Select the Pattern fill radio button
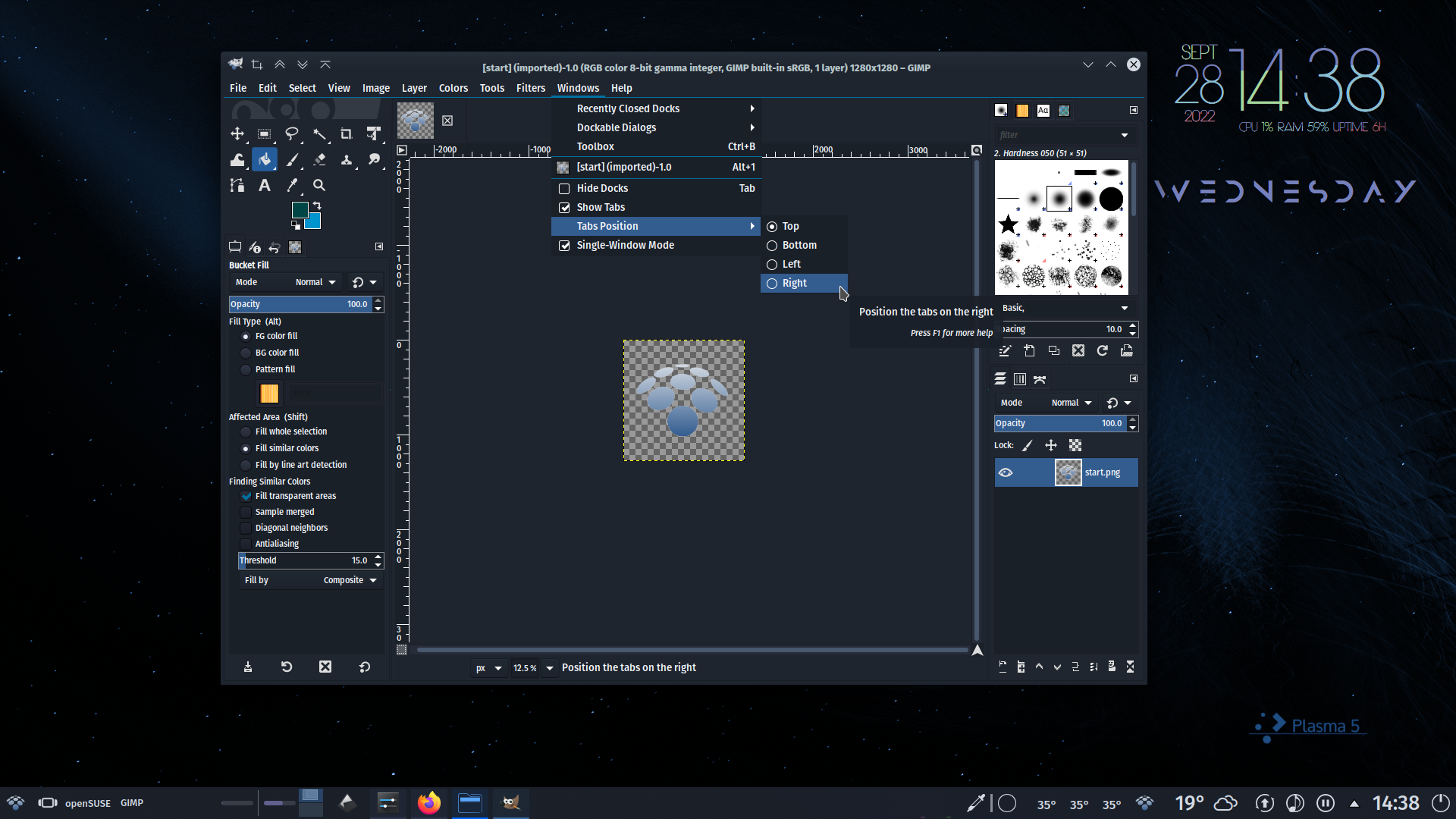Viewport: 1456px width, 819px height. click(246, 370)
